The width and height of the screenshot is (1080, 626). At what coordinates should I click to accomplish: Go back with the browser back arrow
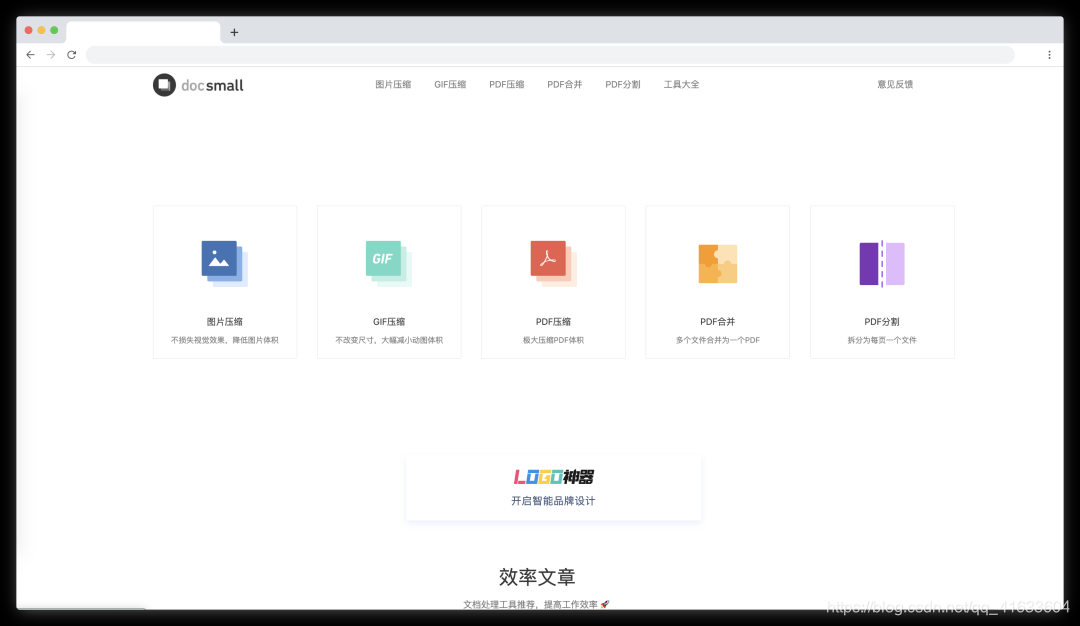[30, 54]
